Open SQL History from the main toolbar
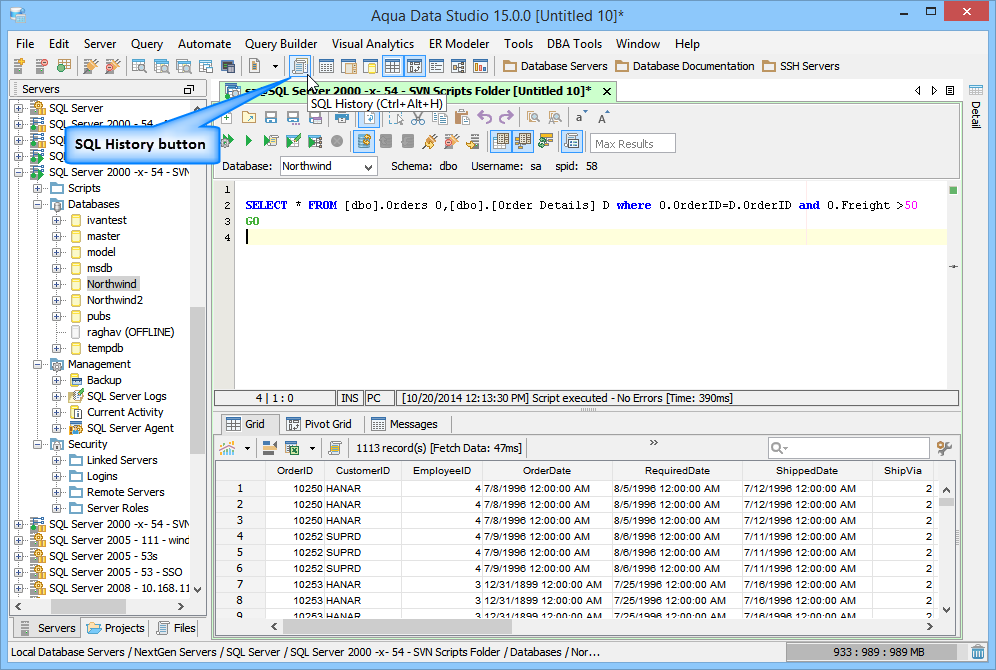This screenshot has width=996, height=670. click(299, 65)
